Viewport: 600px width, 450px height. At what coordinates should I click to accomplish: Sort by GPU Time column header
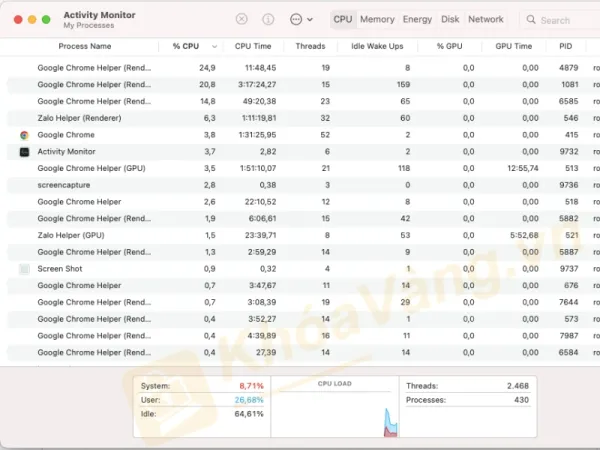[514, 46]
